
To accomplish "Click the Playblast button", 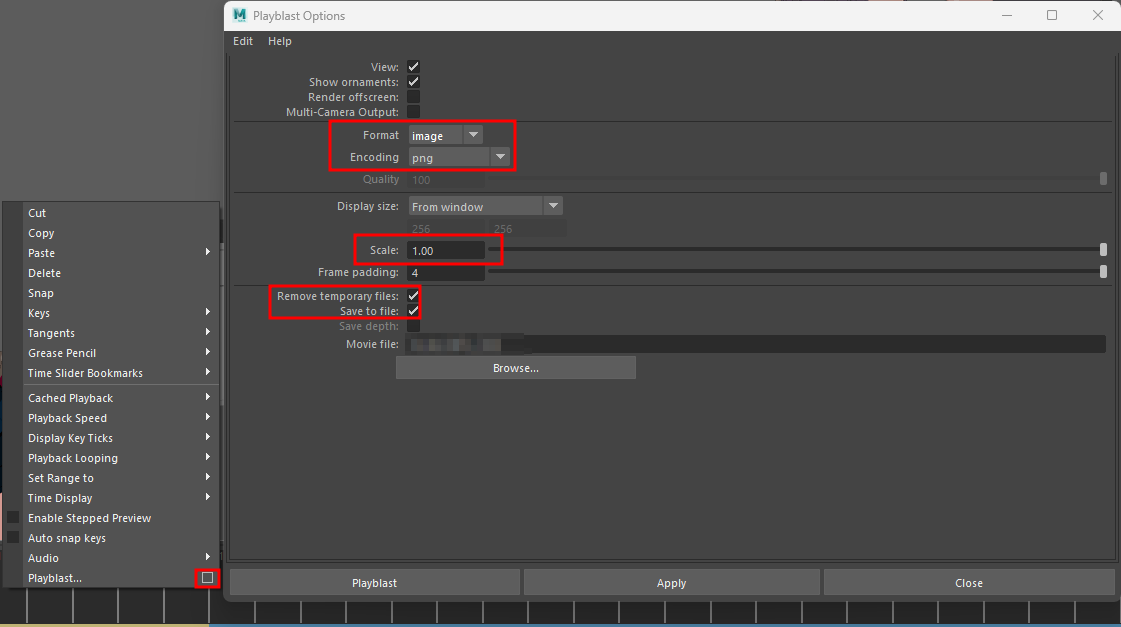I will [x=375, y=583].
